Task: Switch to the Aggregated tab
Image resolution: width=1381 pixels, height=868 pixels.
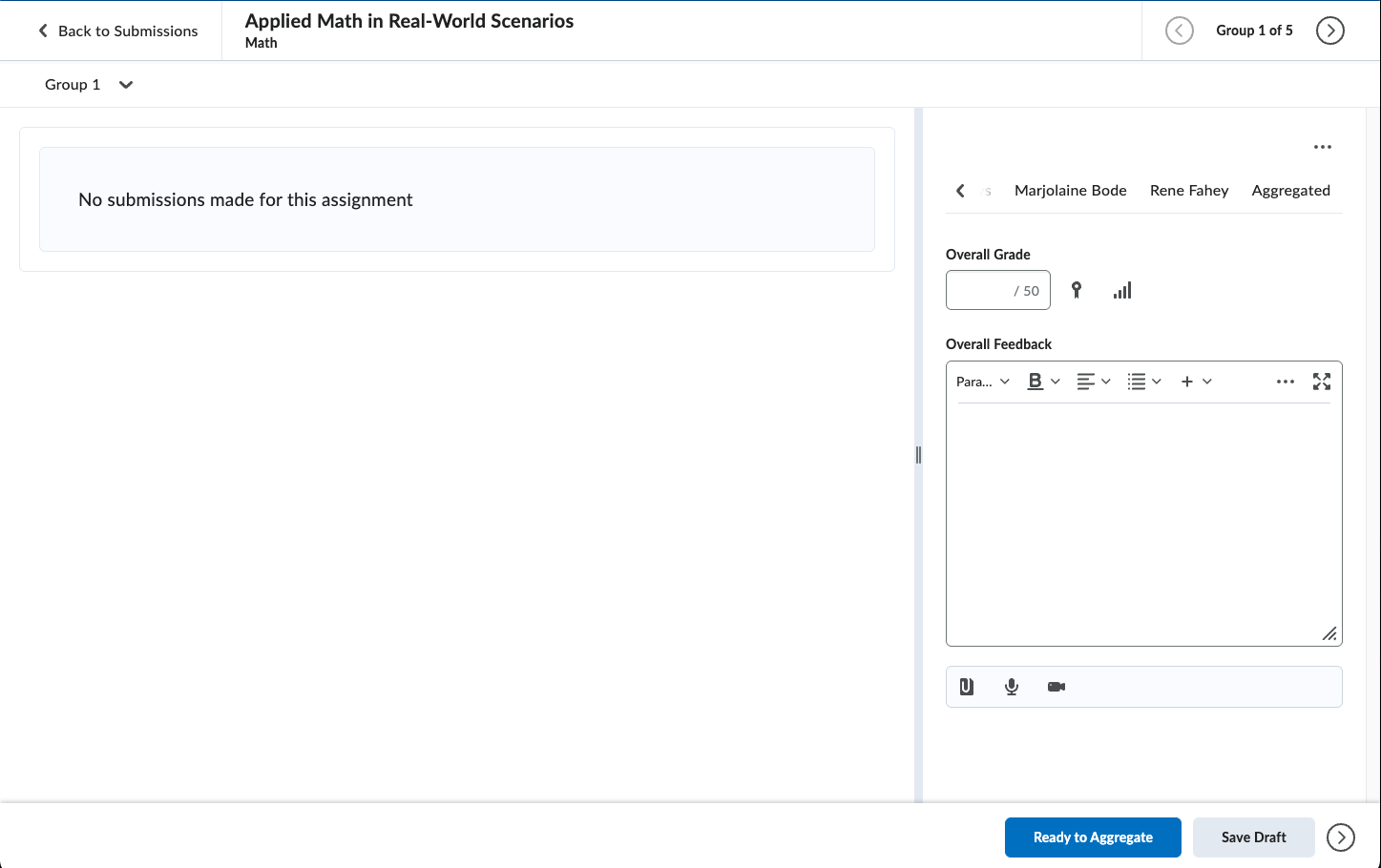Action: [x=1291, y=191]
